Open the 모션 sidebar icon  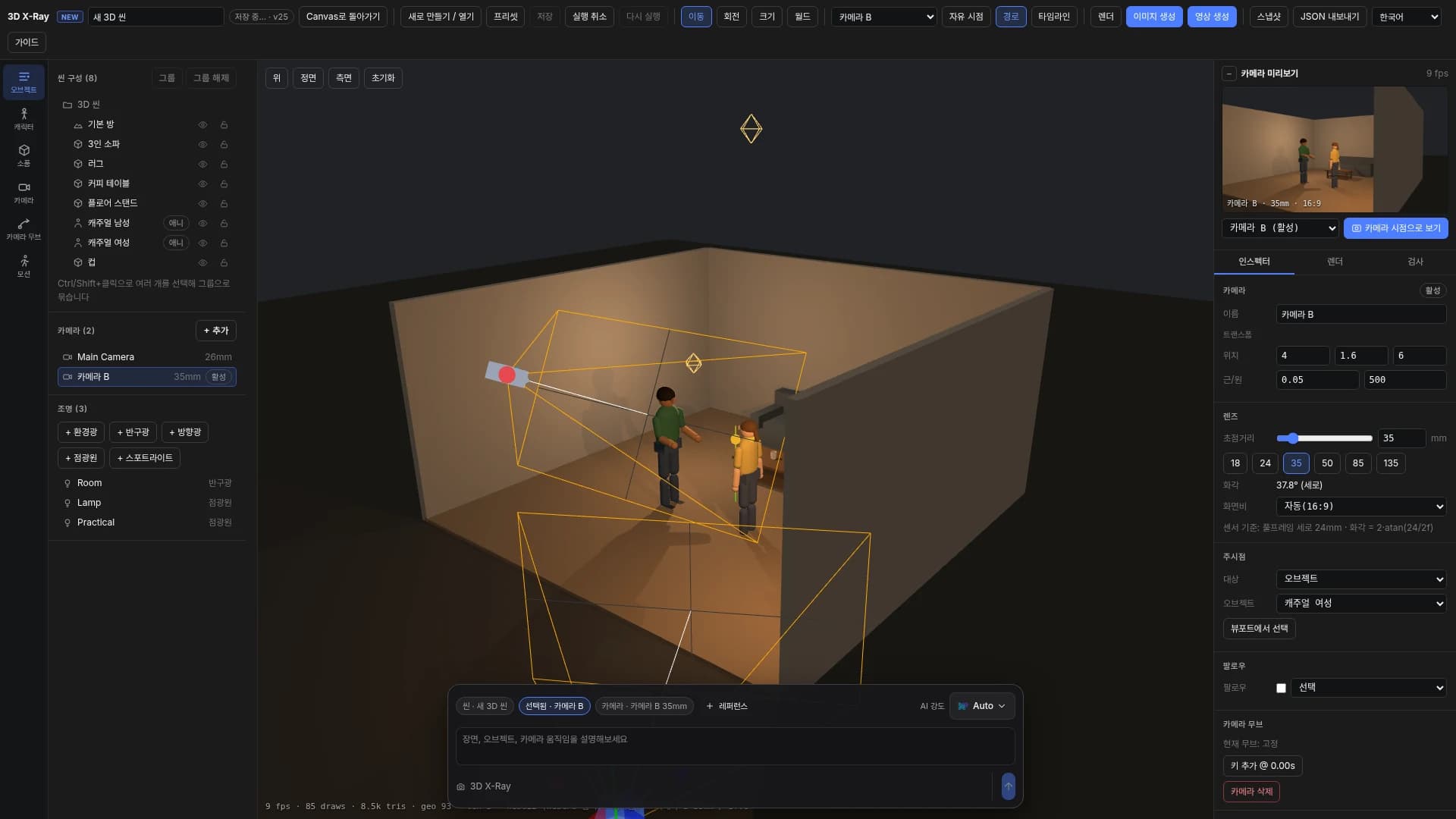pyautogui.click(x=24, y=266)
